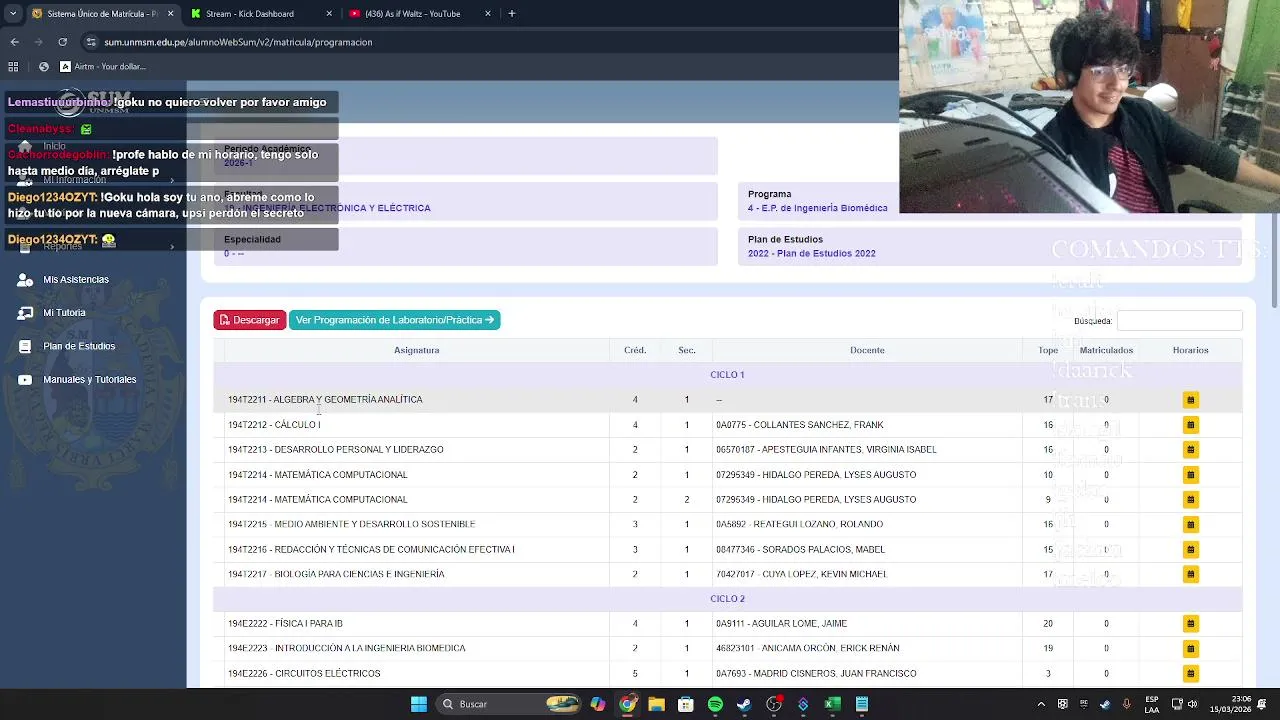Open Plan de Estudios sidebar item
The width and height of the screenshot is (1280, 720).
point(79,346)
